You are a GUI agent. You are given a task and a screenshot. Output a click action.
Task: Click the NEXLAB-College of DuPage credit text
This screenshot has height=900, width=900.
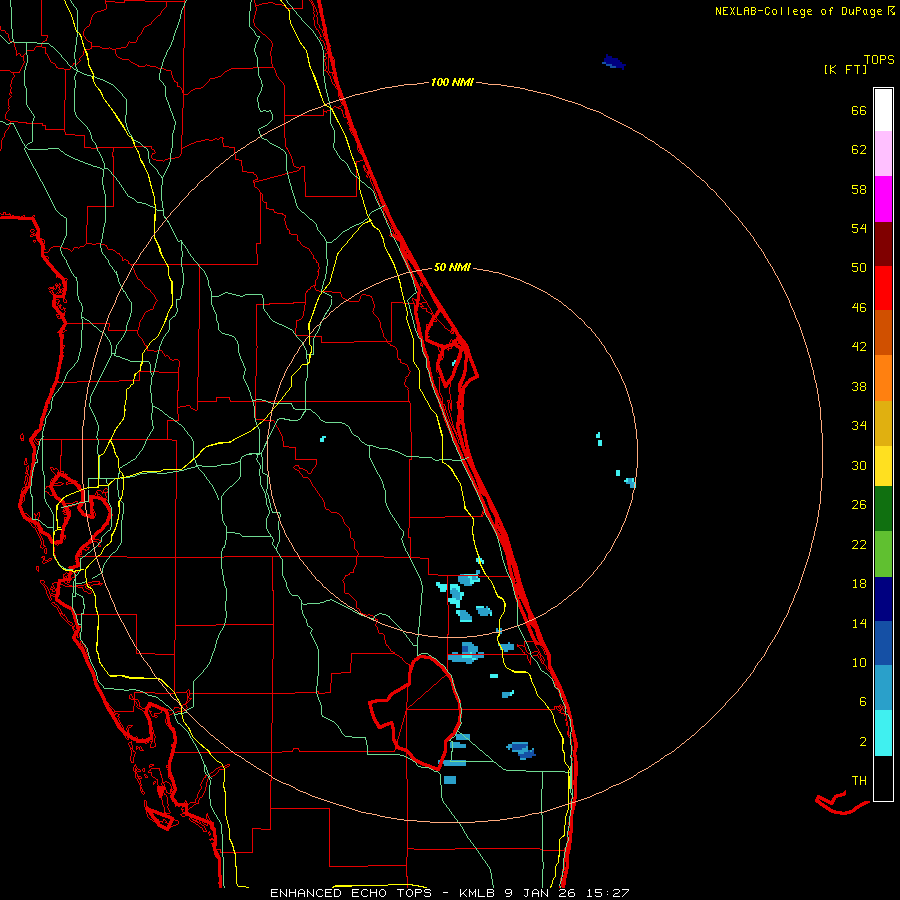(798, 11)
